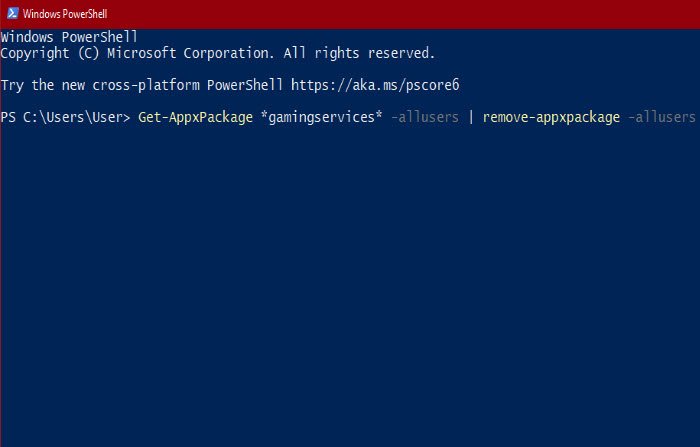700x447 pixels.
Task: Click the 'All rights reserved.' text
Action: coord(360,53)
